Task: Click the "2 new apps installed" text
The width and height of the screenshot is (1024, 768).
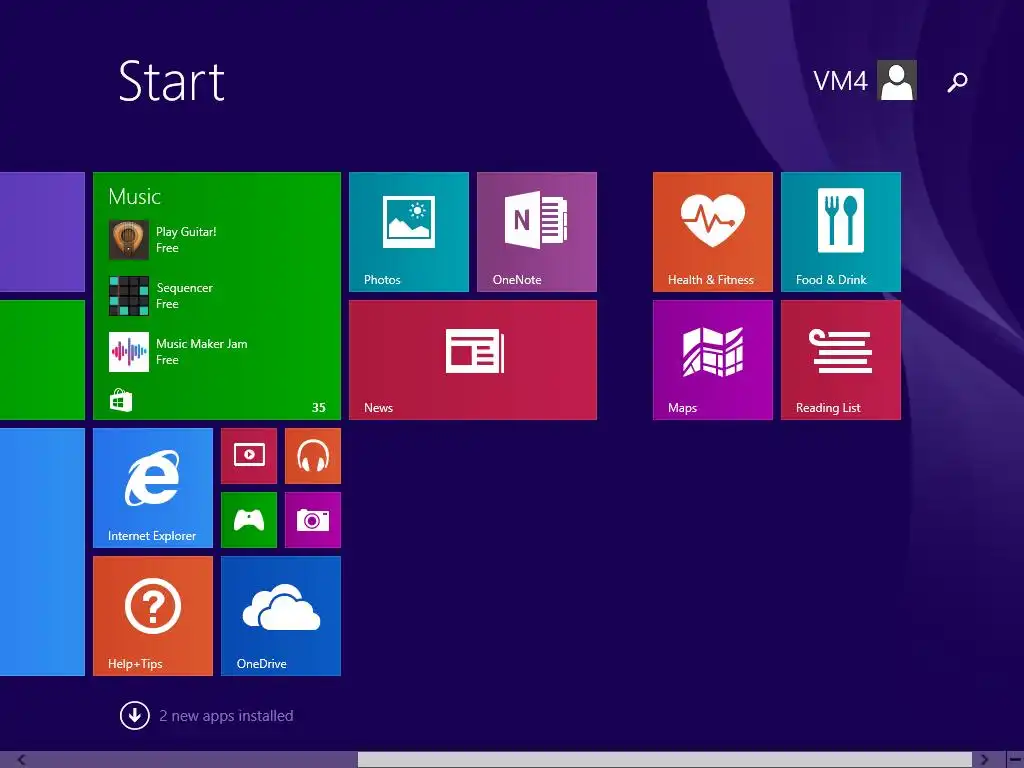Action: pyautogui.click(x=226, y=716)
